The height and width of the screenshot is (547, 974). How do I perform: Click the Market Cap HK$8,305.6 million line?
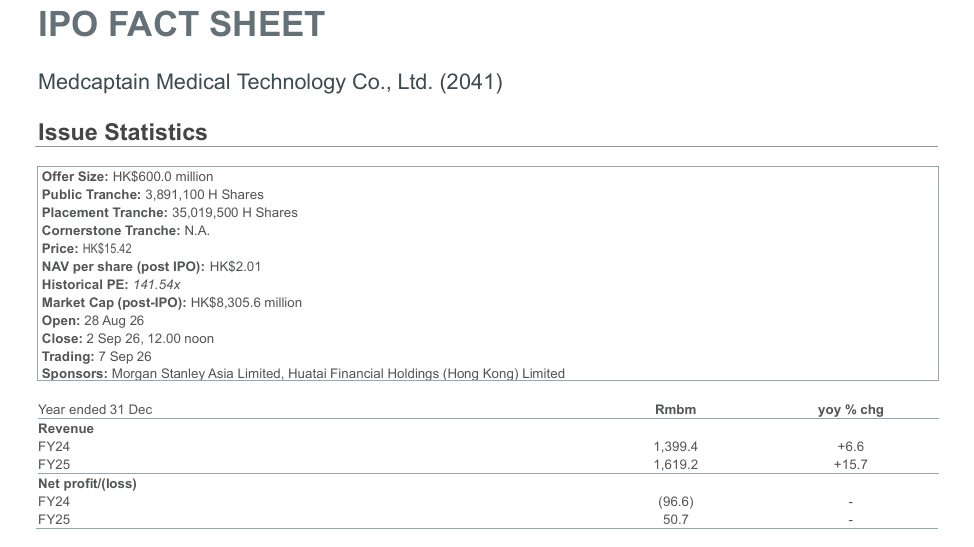tap(171, 303)
